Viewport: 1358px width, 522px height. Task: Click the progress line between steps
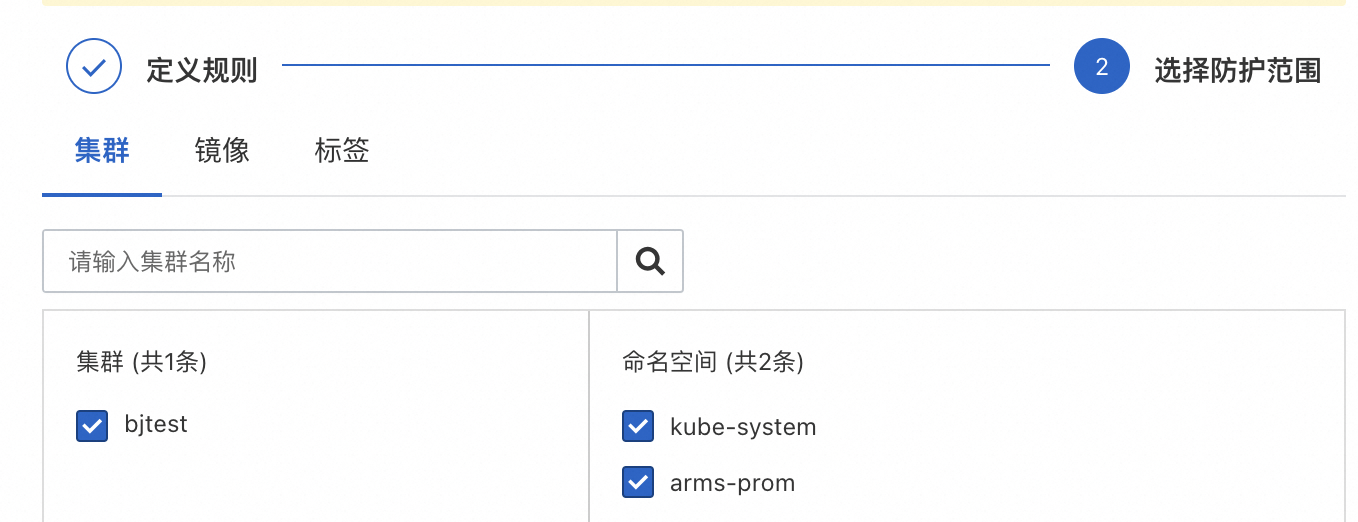(x=665, y=66)
